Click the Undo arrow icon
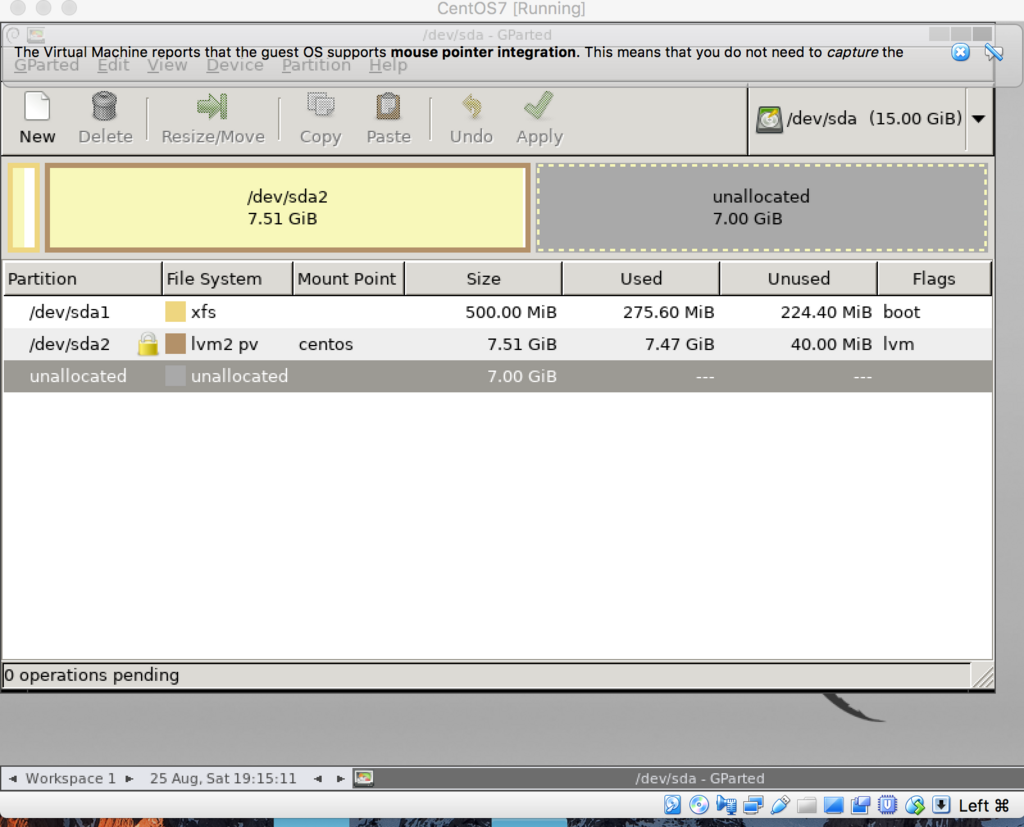This screenshot has height=827, width=1024. click(x=471, y=106)
